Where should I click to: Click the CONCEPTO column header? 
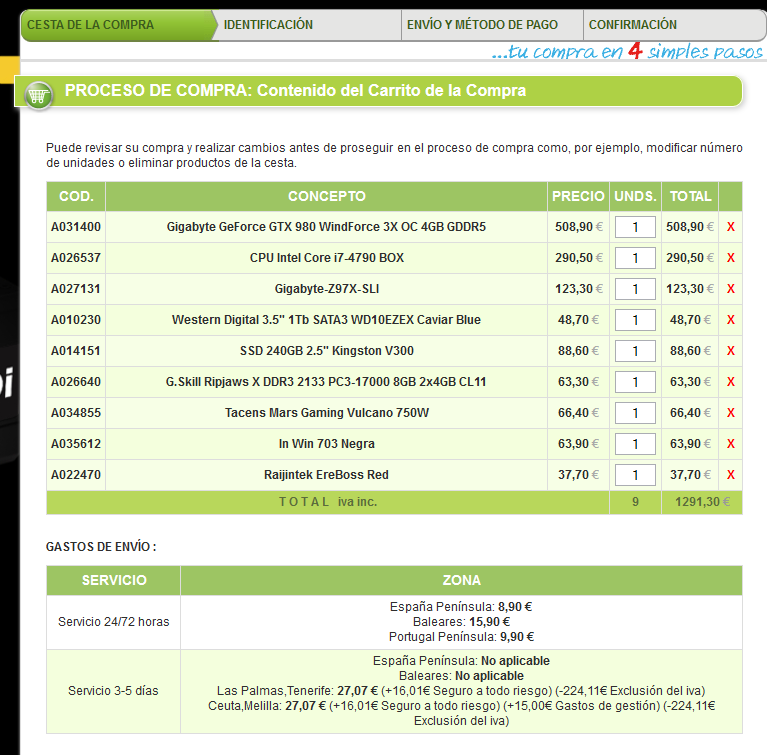pos(326,196)
